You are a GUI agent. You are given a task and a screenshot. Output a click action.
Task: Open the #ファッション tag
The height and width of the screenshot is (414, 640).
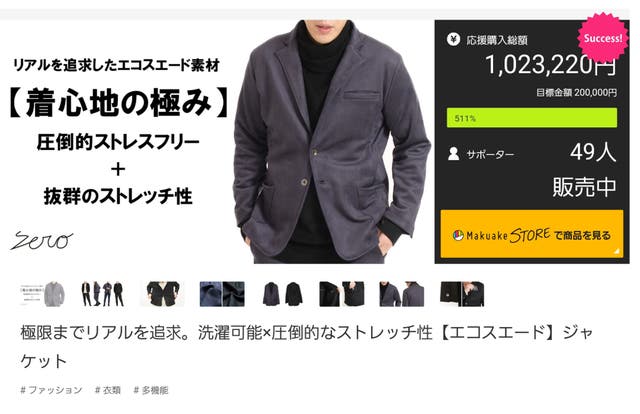click(x=51, y=390)
